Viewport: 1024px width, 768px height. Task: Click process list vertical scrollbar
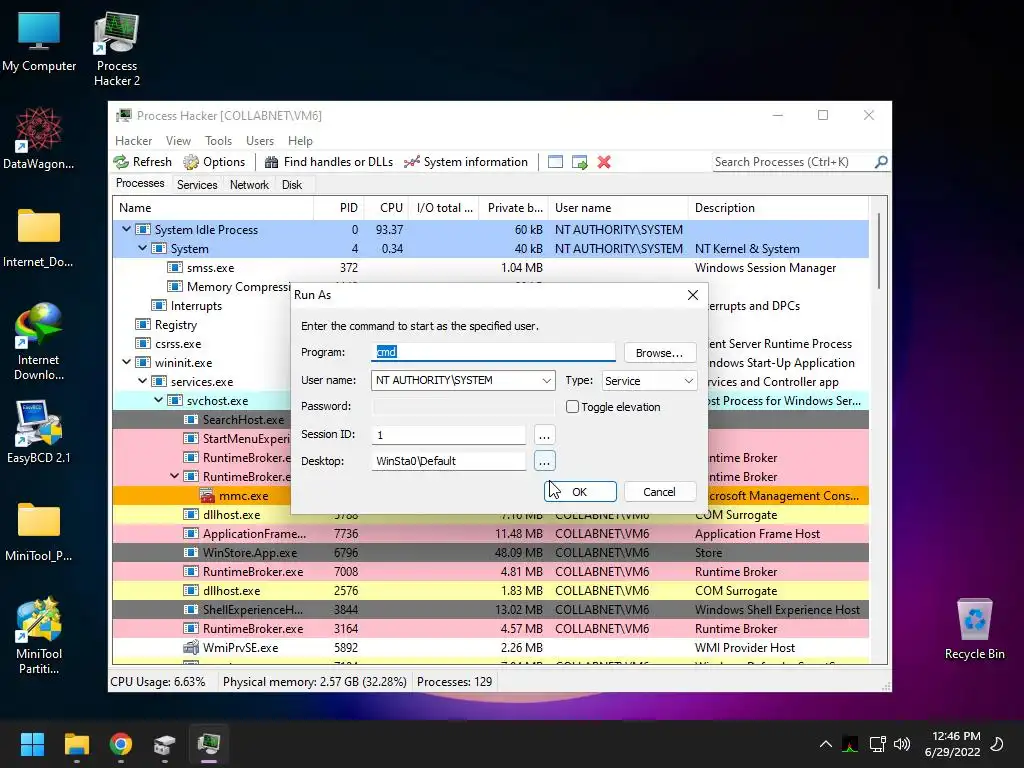click(x=879, y=251)
